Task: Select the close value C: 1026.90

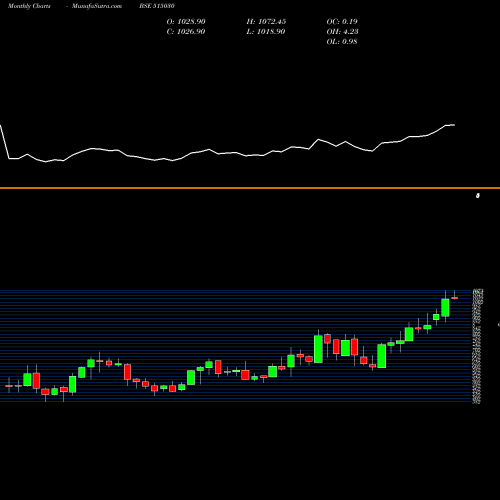Action: (x=186, y=32)
